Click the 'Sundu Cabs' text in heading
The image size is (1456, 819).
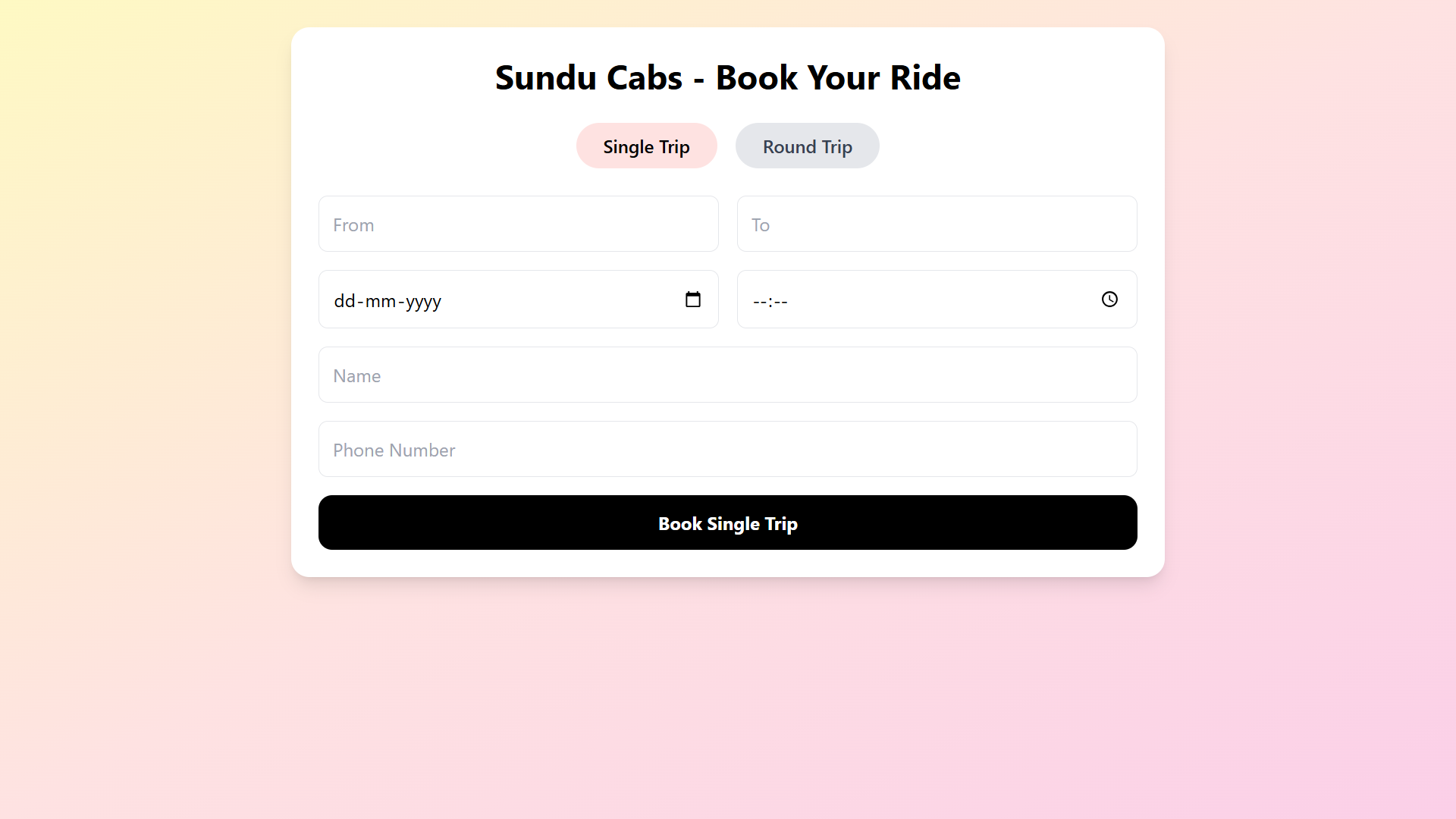(x=588, y=78)
